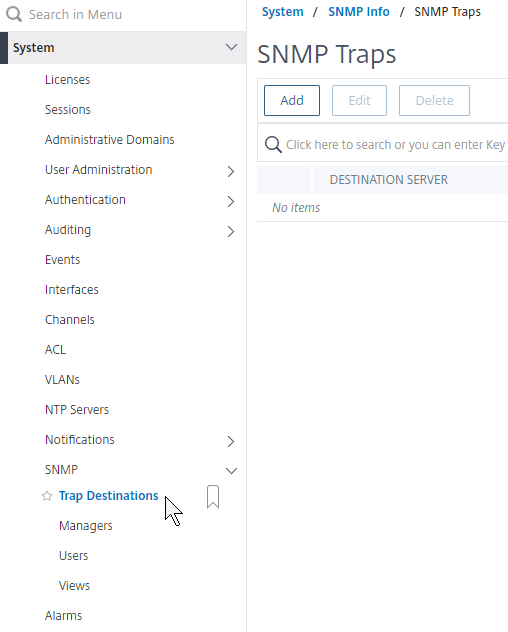
Task: Expand the User Administration submenu
Action: pos(231,171)
